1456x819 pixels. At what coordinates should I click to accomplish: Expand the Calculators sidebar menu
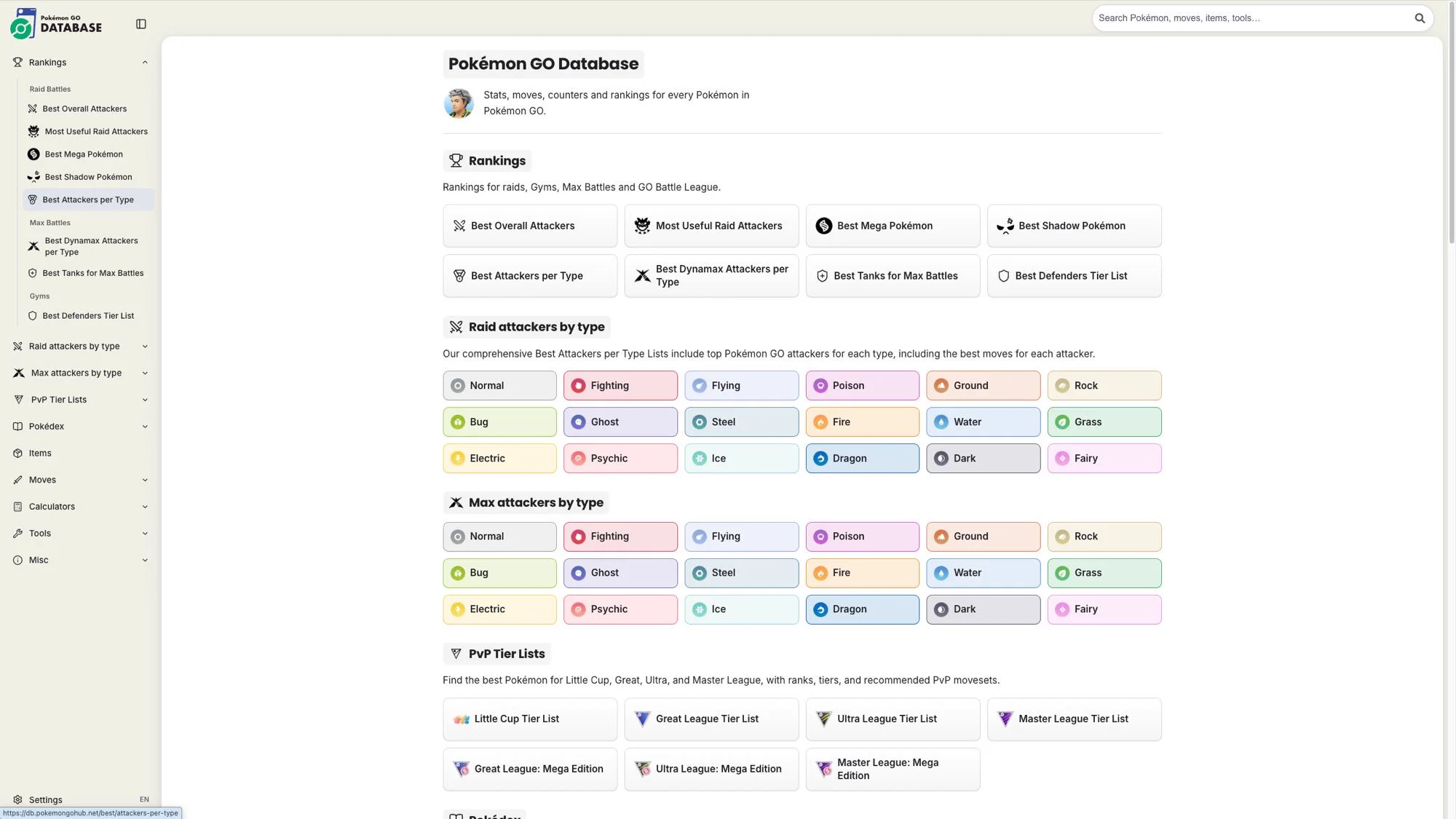[x=80, y=507]
